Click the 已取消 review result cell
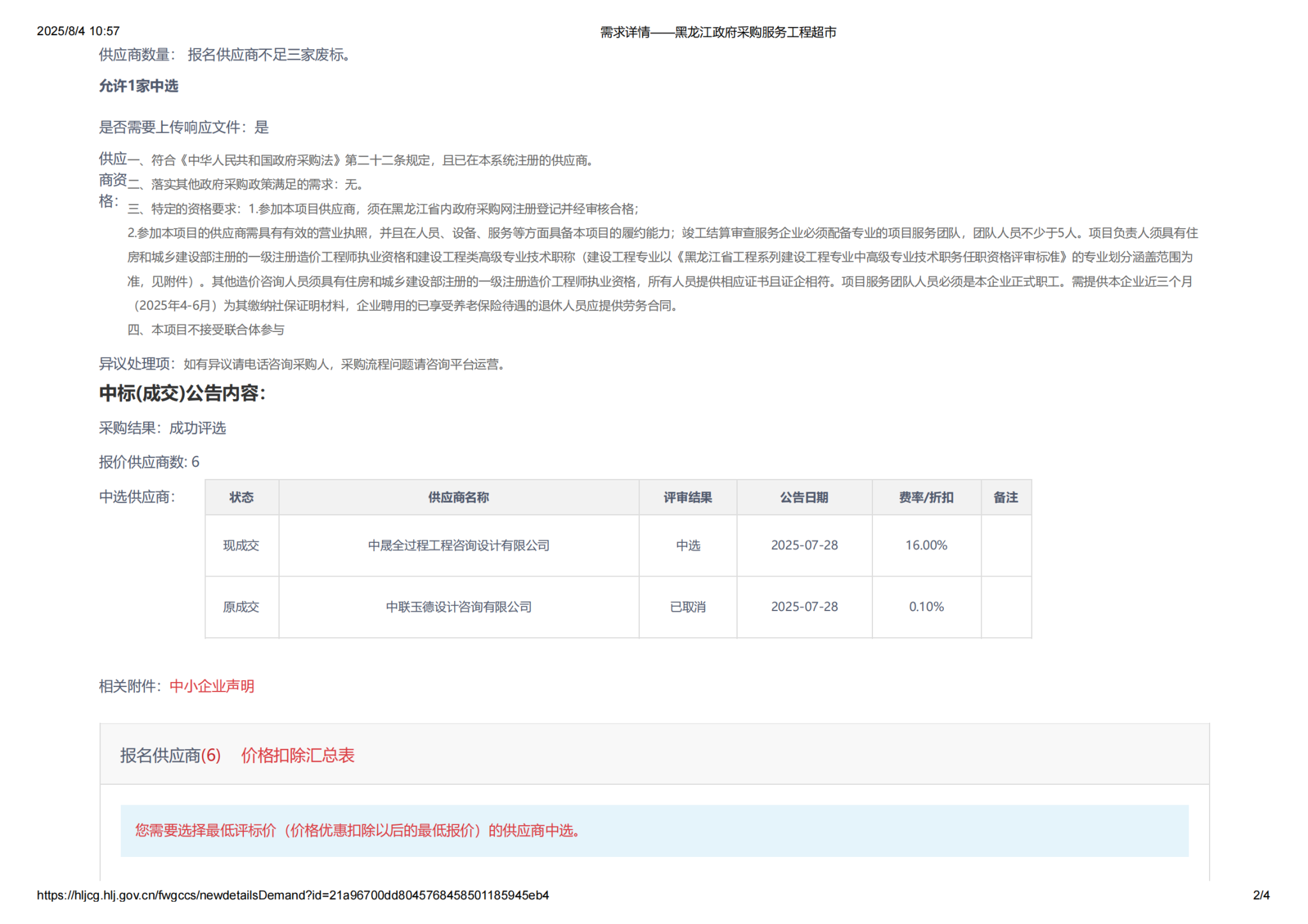 (687, 607)
